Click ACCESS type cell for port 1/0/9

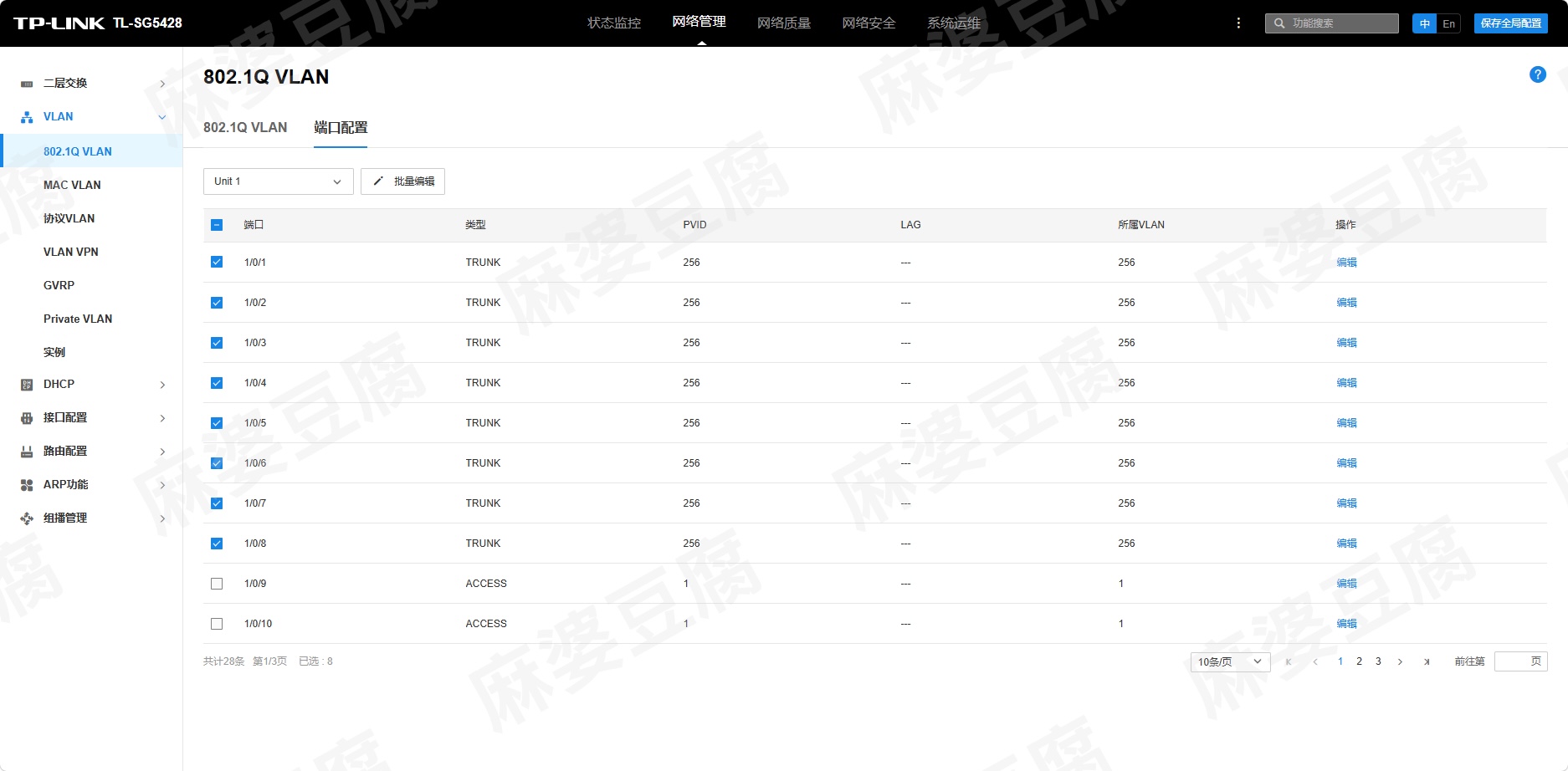tap(486, 584)
